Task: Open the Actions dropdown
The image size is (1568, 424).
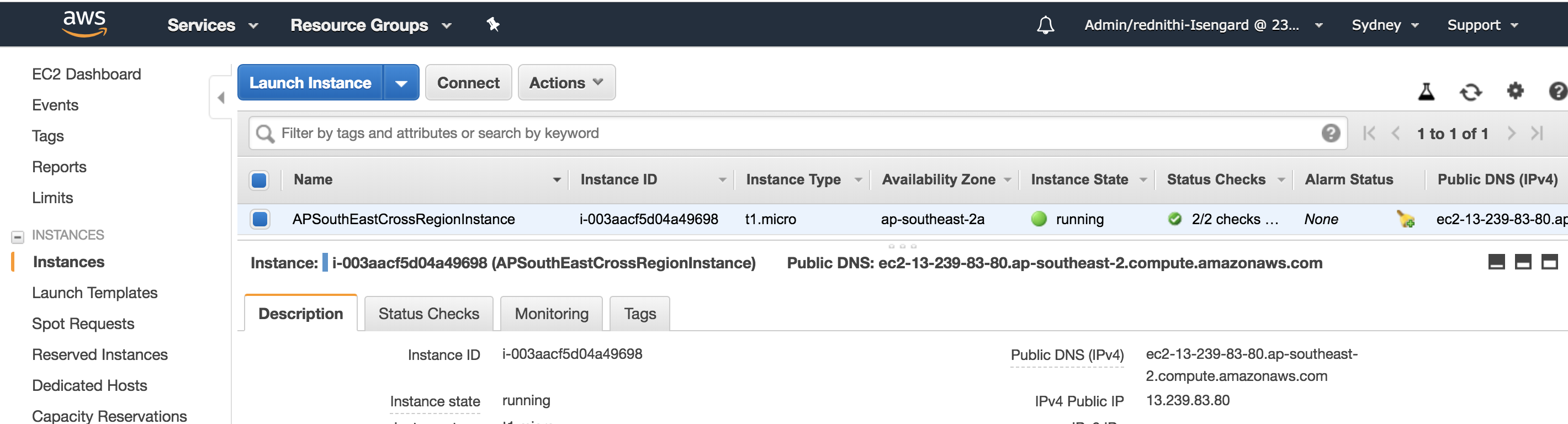Action: tap(566, 83)
